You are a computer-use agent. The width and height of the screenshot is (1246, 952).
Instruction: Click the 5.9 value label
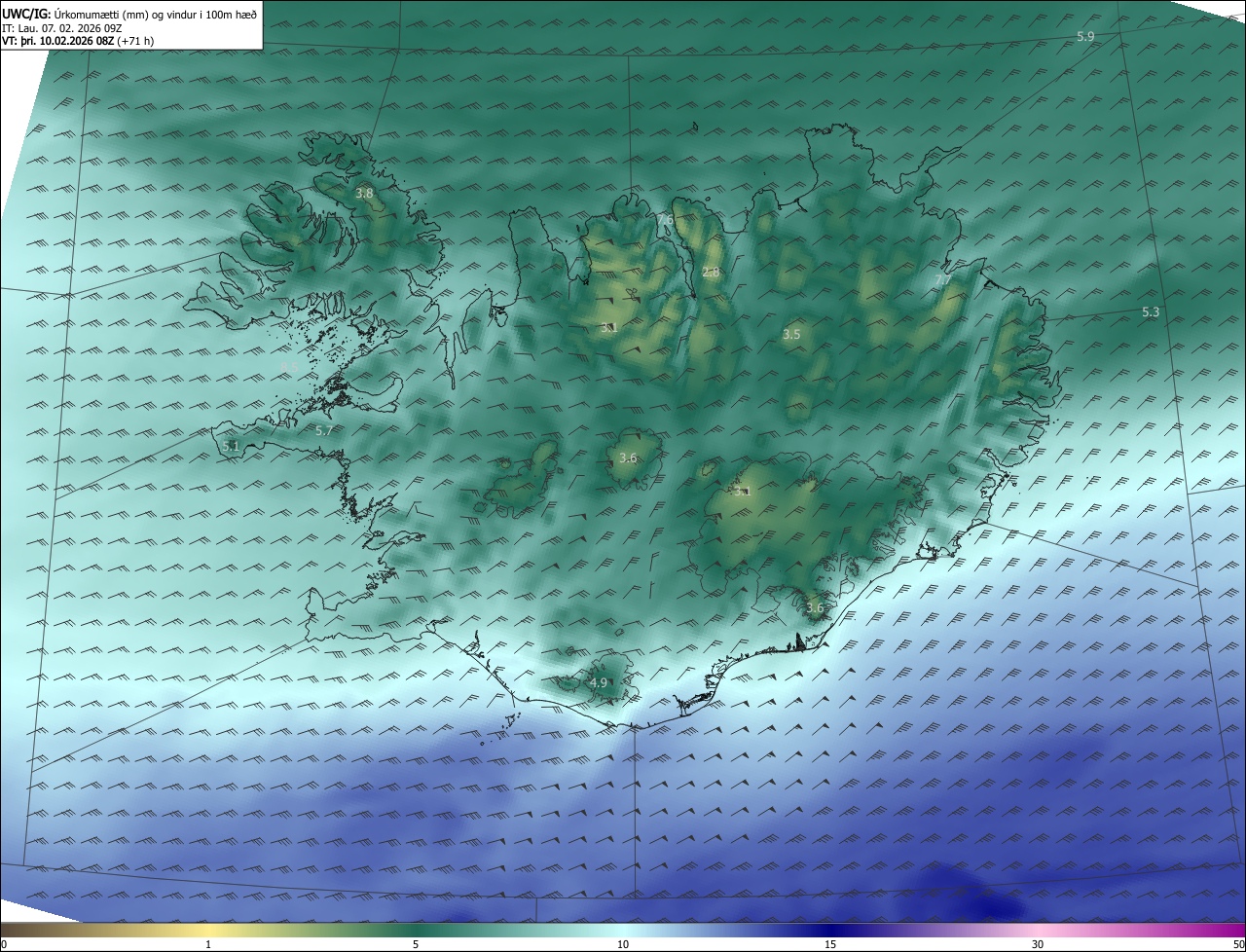pos(1085,36)
